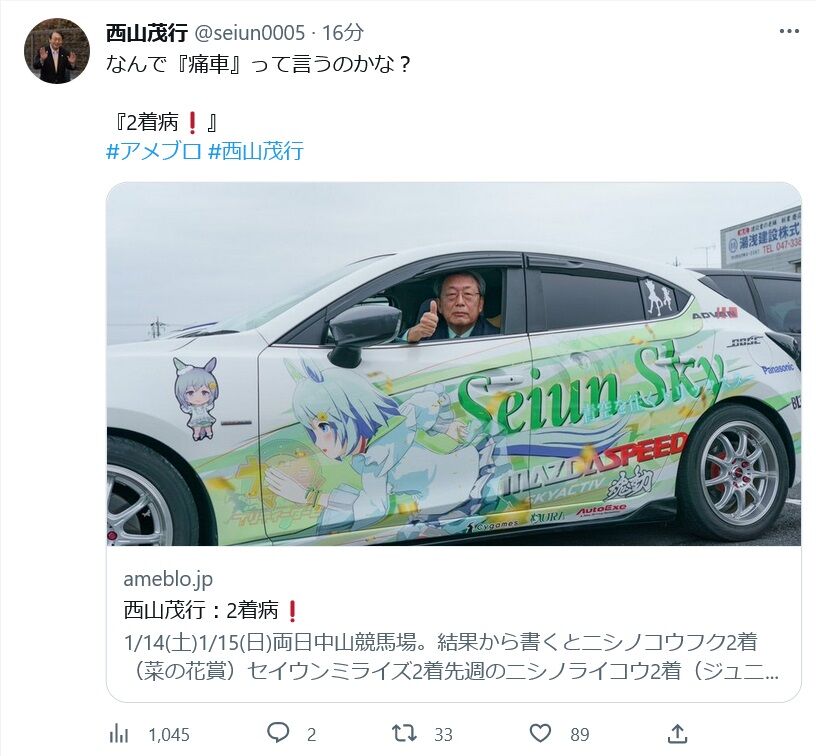The image size is (816, 756).
Task: Open the three-dot more options menu
Action: tap(789, 32)
